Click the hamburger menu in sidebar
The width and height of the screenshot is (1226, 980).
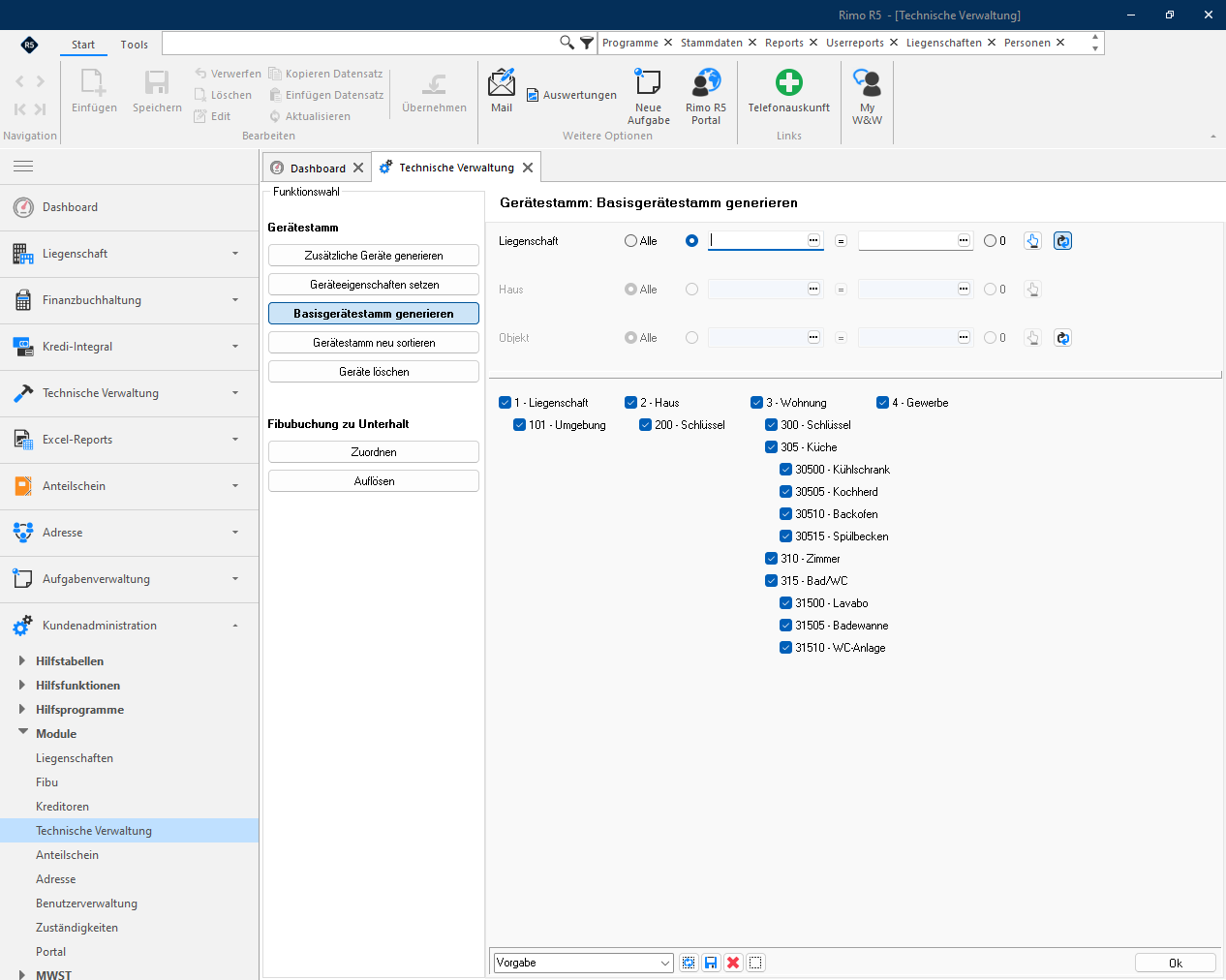pos(23,167)
